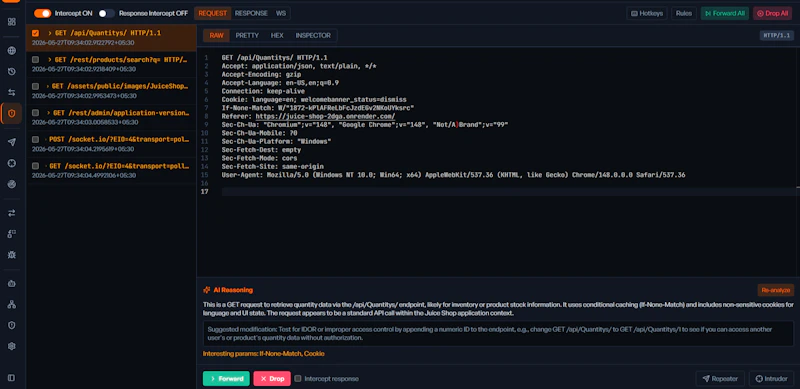
Task: Select the INSPECTOR view tab
Action: [313, 35]
